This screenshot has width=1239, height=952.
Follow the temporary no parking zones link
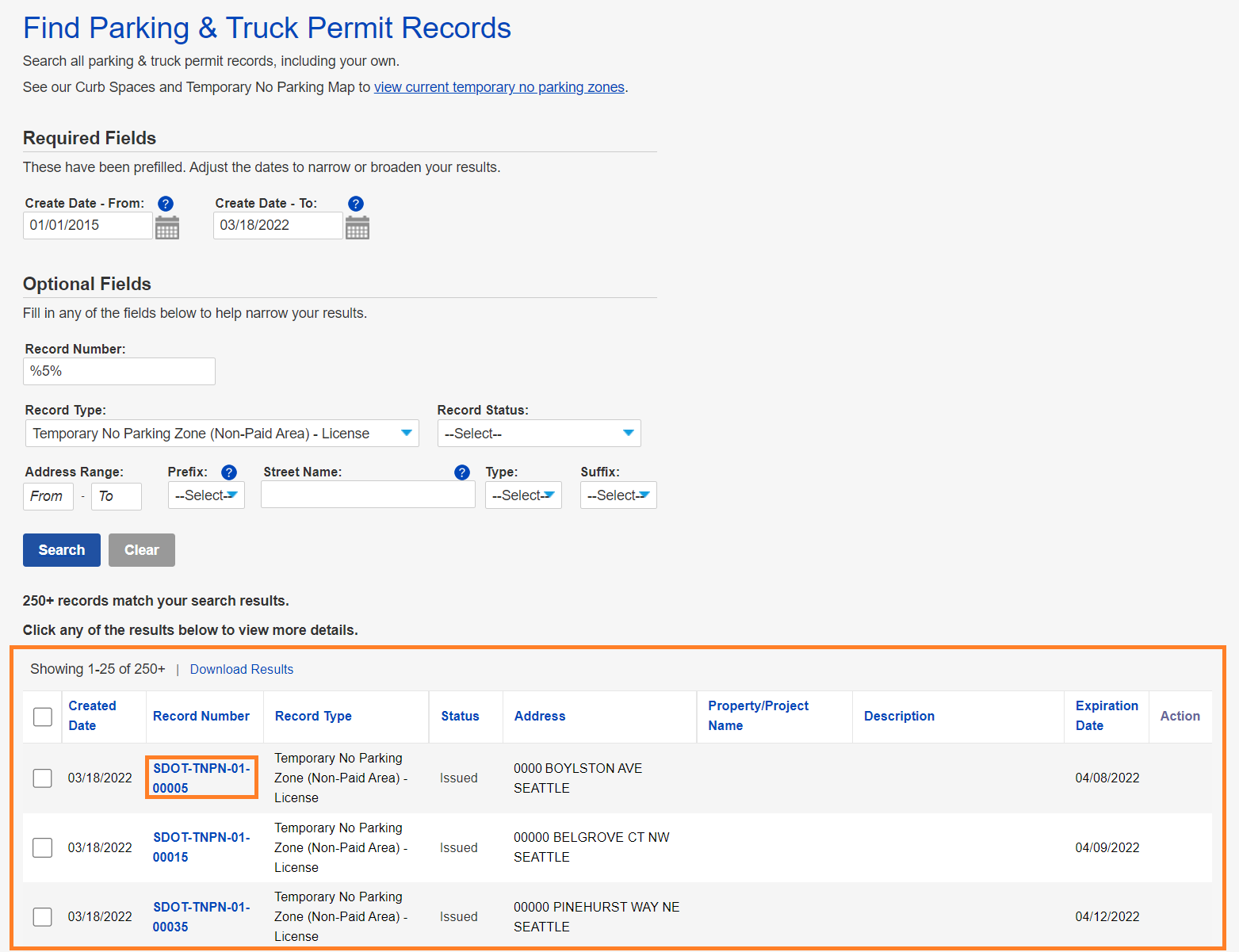click(x=499, y=86)
